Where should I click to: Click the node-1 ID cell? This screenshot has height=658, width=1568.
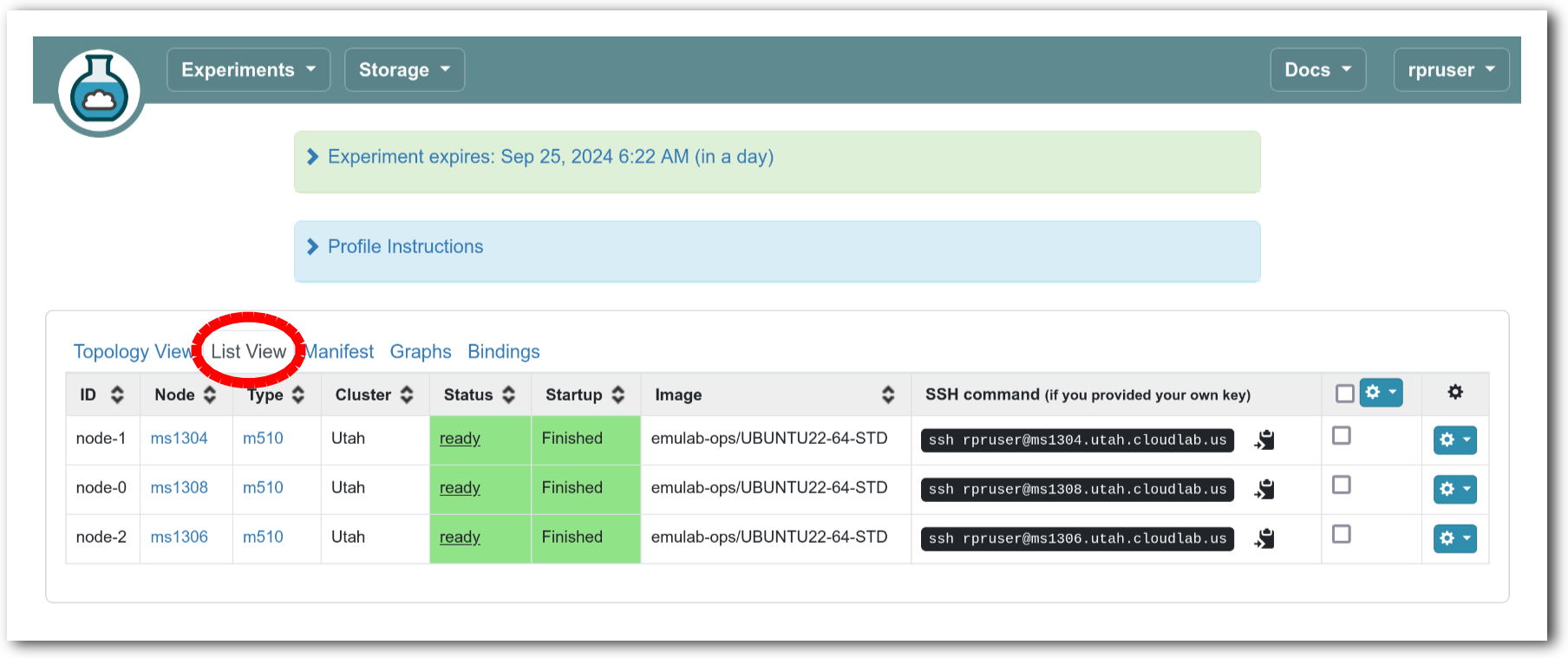101,439
